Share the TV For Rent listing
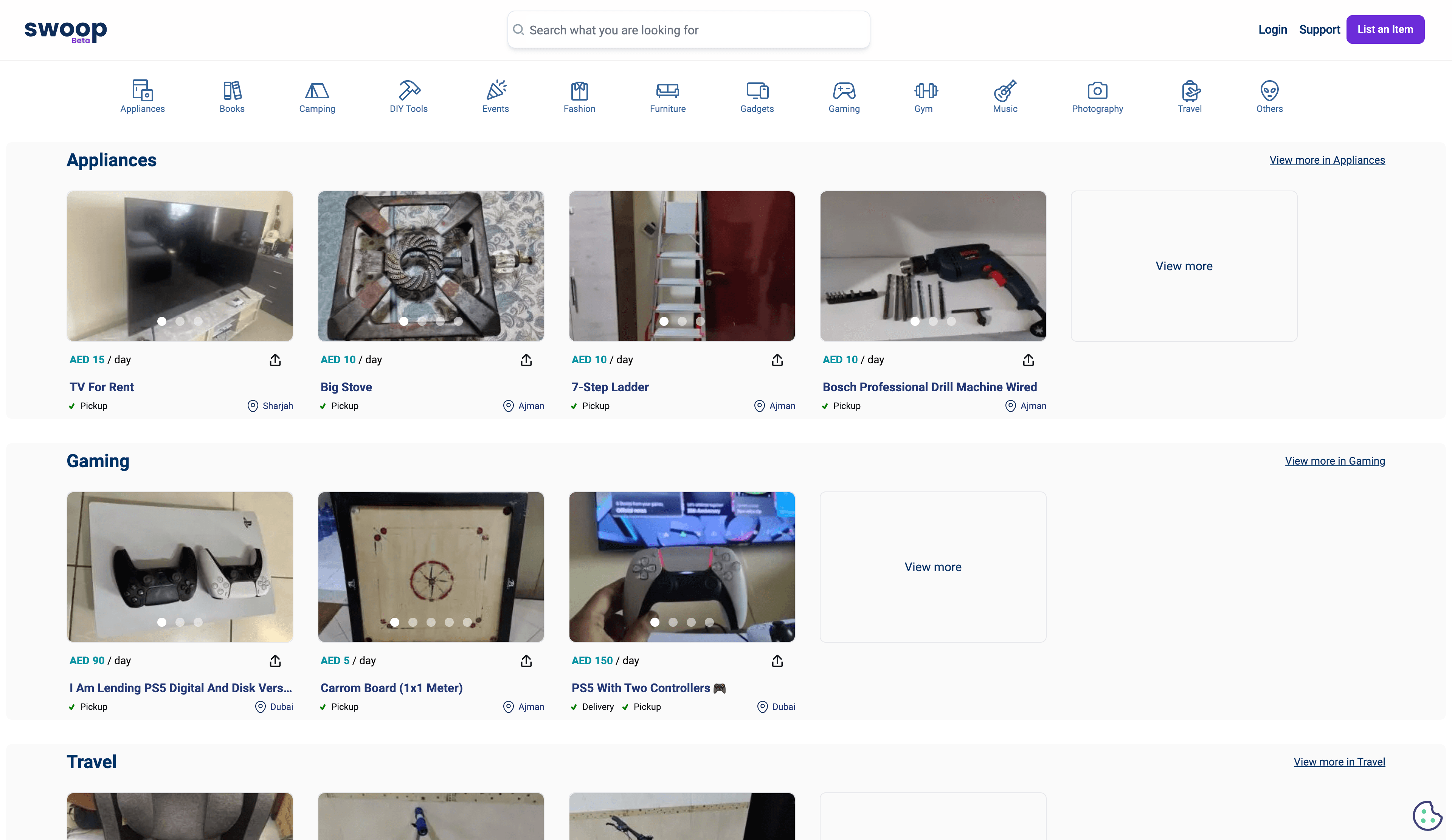The width and height of the screenshot is (1452, 840). coord(275,360)
